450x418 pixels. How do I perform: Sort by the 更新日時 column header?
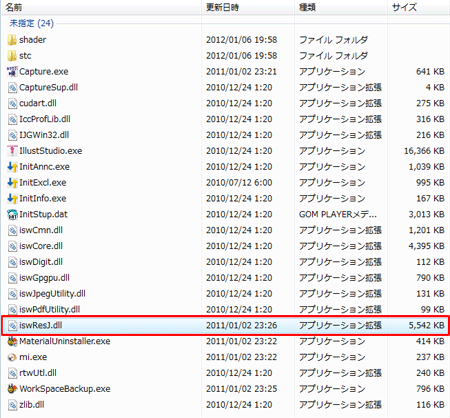click(248, 7)
